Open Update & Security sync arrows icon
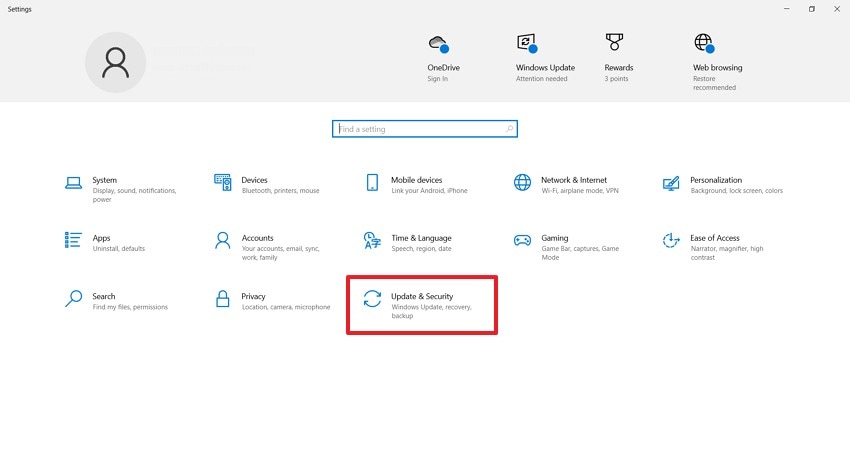This screenshot has height=454, width=850. point(372,298)
